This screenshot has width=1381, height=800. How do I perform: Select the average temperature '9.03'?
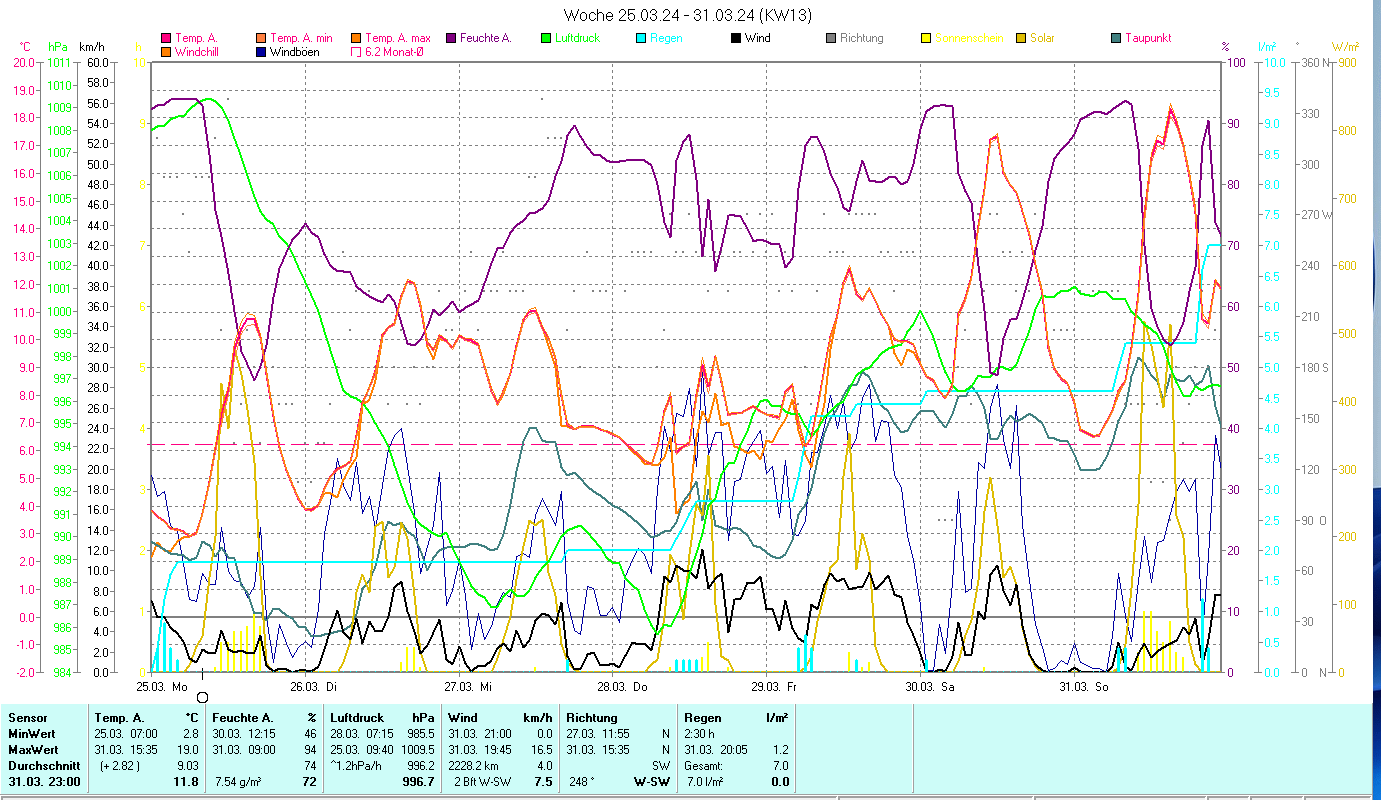(188, 766)
